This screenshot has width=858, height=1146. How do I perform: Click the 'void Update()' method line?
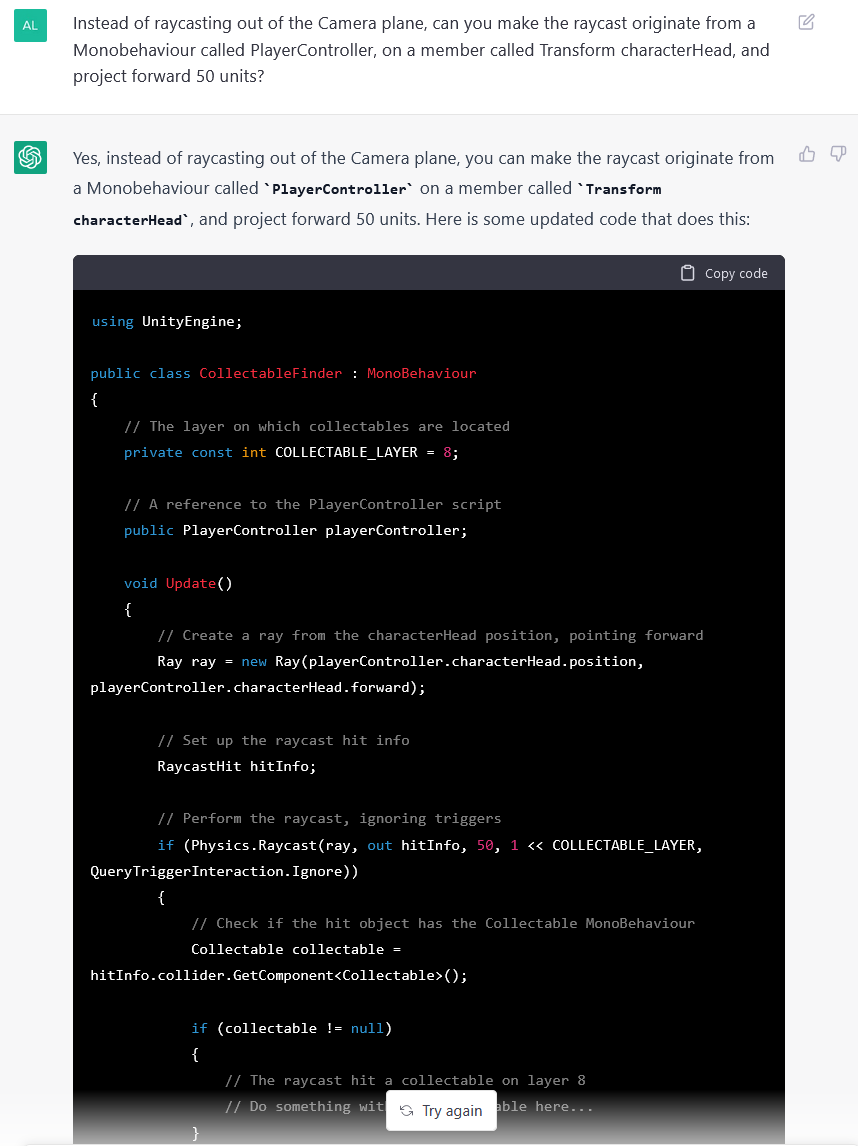point(178,583)
